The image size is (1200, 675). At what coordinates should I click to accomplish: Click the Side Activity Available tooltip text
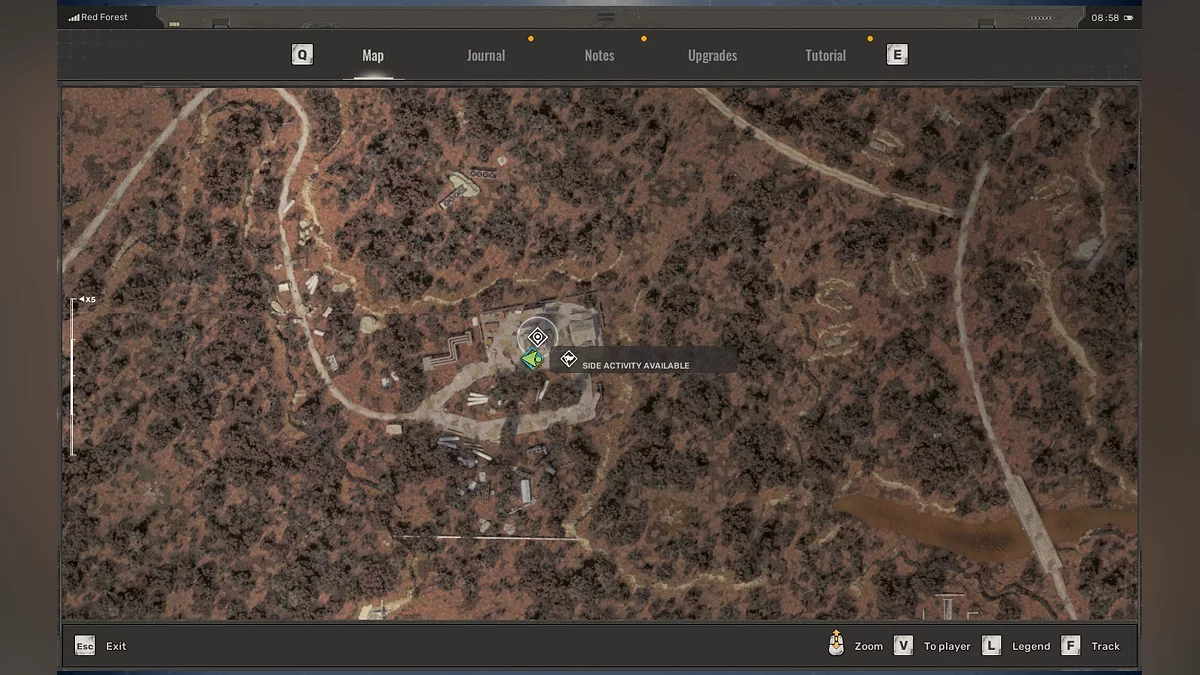pos(636,366)
